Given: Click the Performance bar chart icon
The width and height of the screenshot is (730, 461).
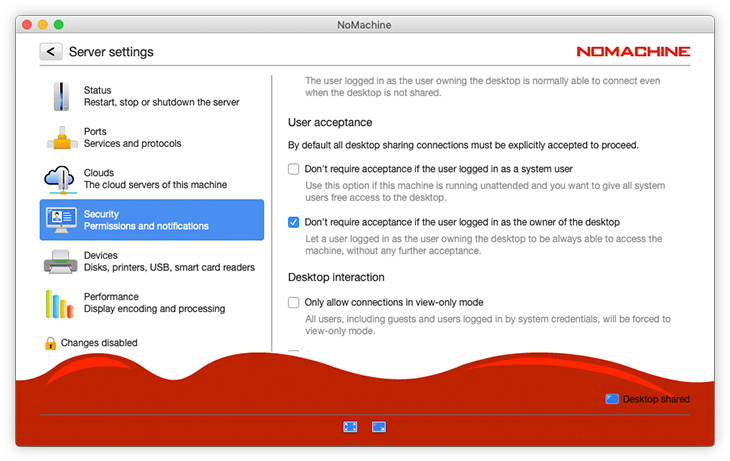Looking at the screenshot, I should [61, 303].
